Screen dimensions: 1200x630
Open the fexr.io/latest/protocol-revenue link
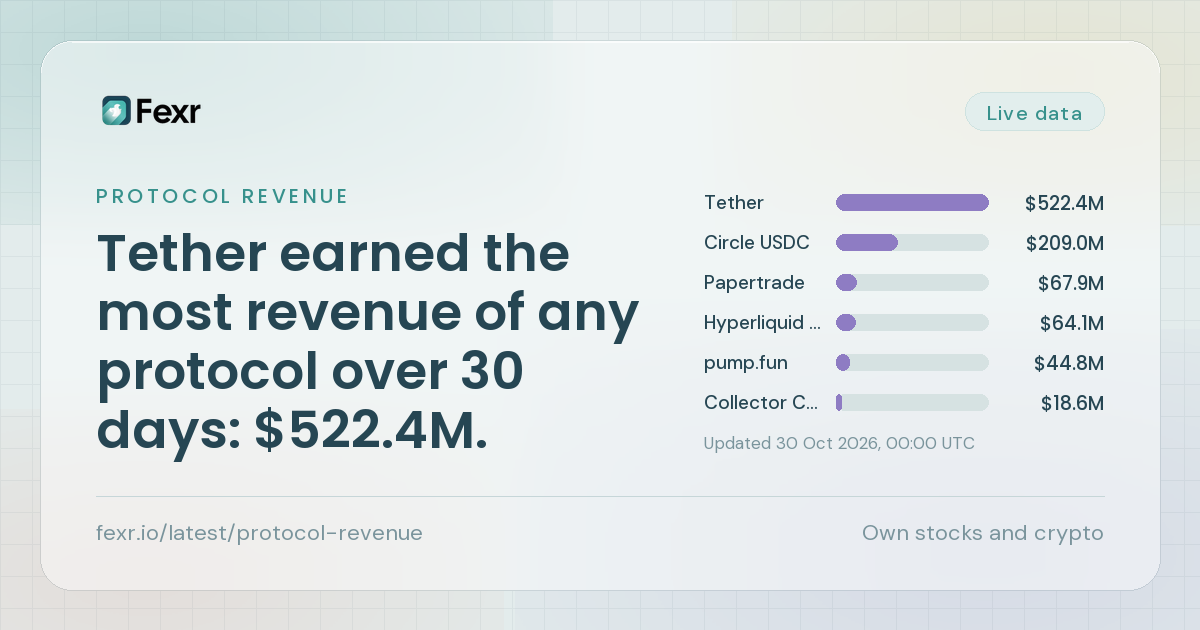coord(259,533)
